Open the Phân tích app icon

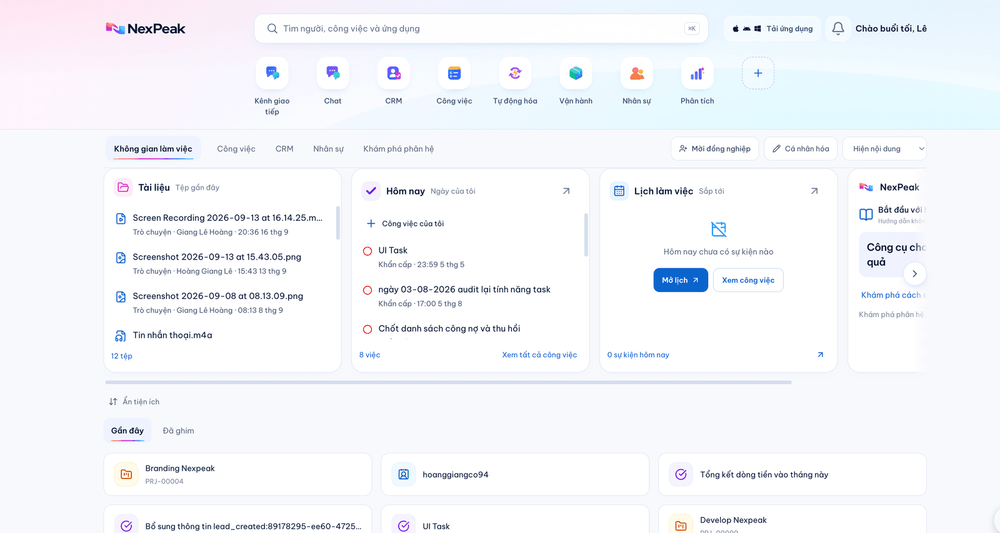(x=697, y=73)
